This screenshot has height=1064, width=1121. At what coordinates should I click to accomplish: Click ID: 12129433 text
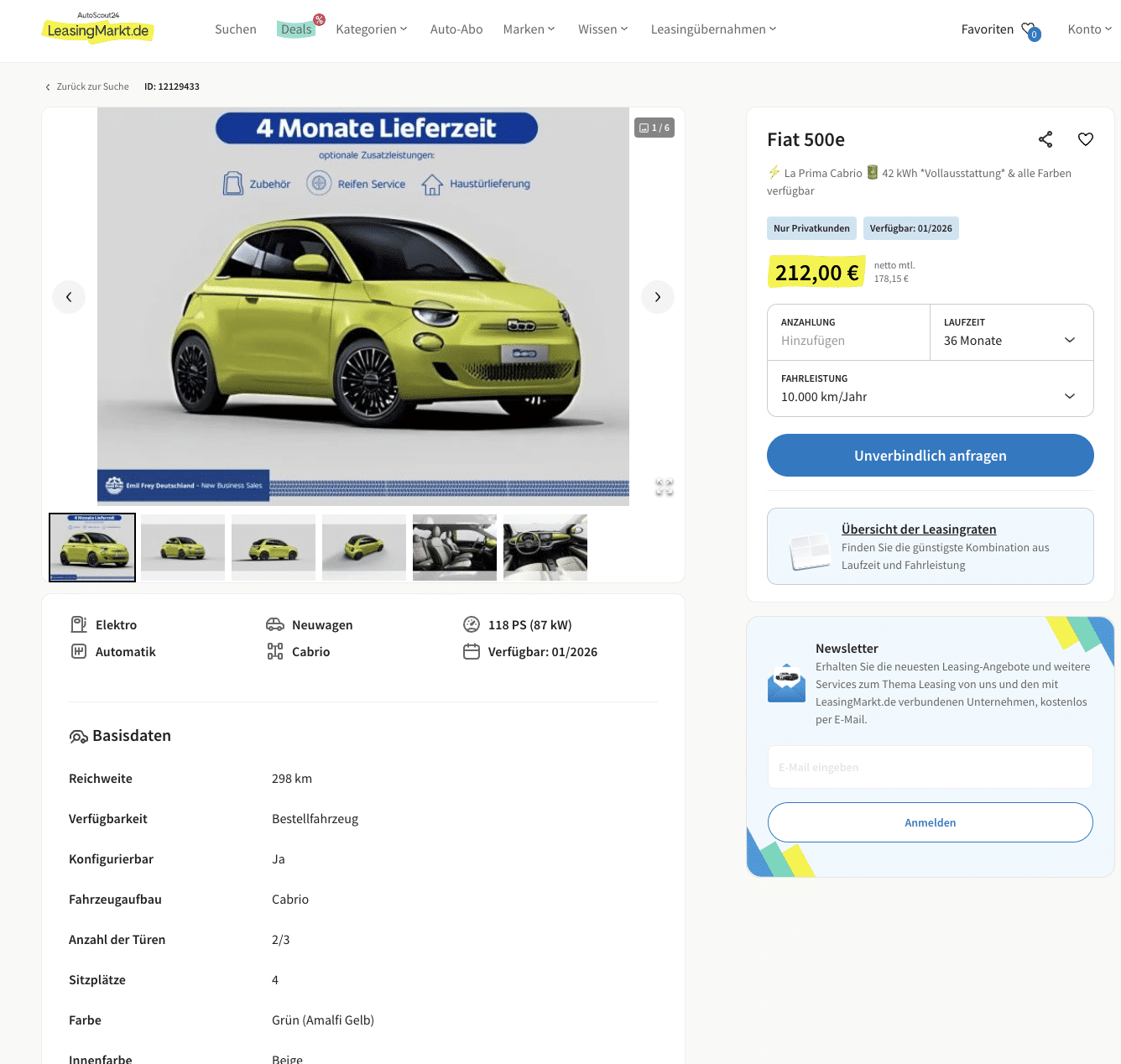click(x=172, y=87)
